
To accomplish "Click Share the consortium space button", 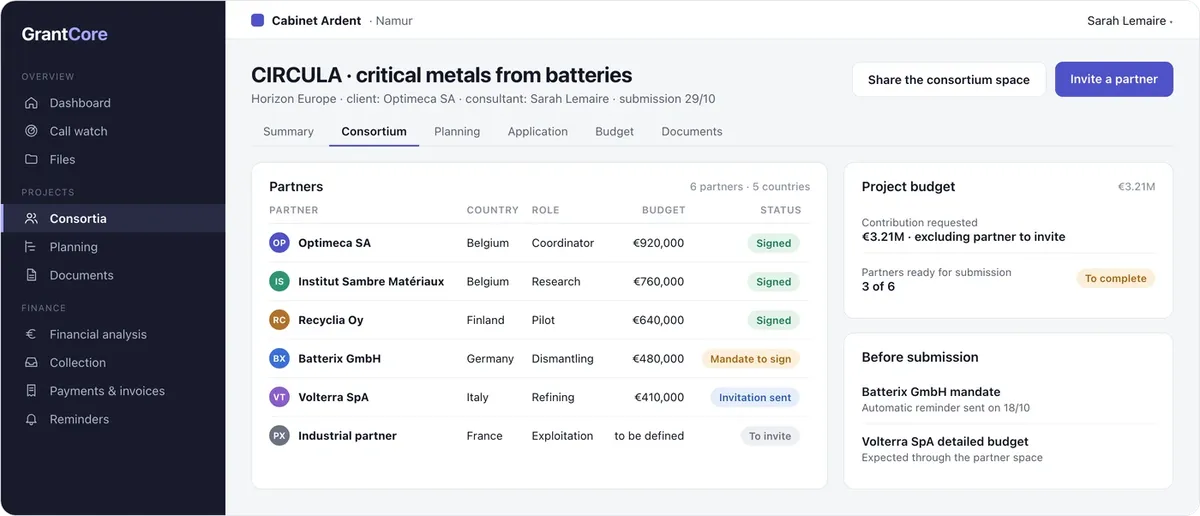I will [949, 80].
